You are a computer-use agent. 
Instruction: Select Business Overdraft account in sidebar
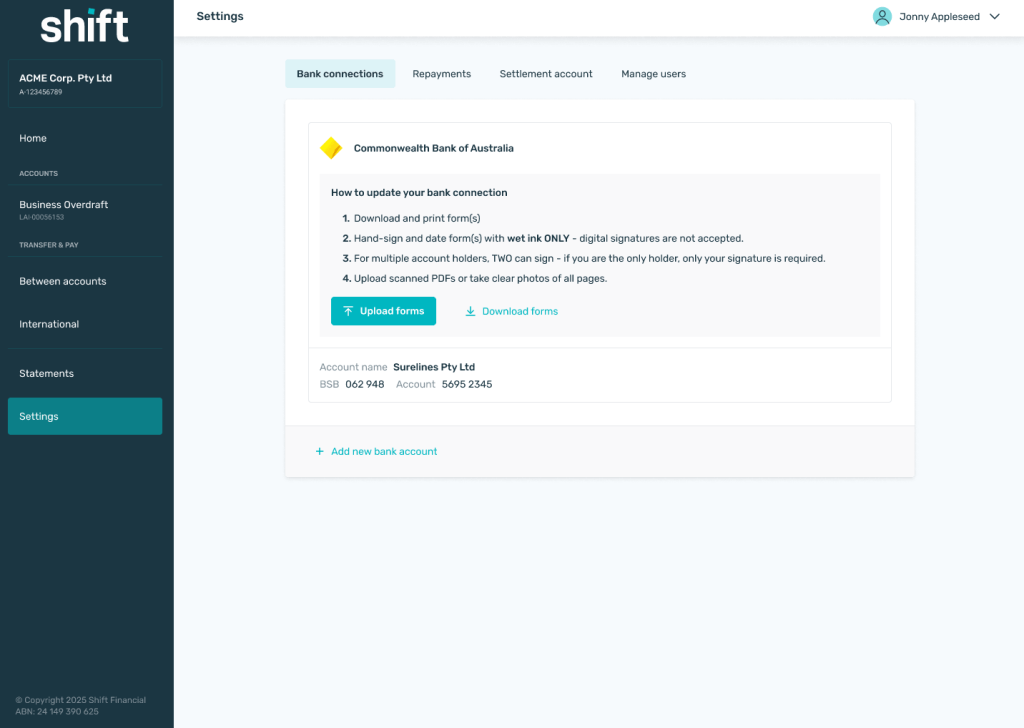(x=85, y=210)
